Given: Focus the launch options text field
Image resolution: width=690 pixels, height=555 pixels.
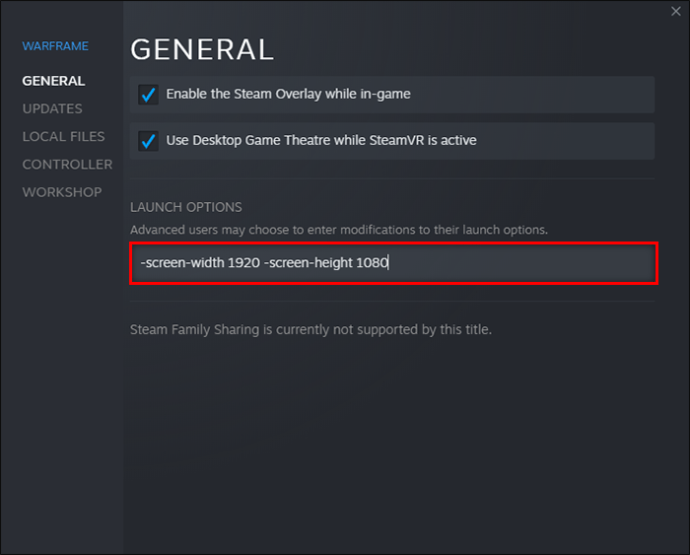Looking at the screenshot, I should tap(520, 263).
